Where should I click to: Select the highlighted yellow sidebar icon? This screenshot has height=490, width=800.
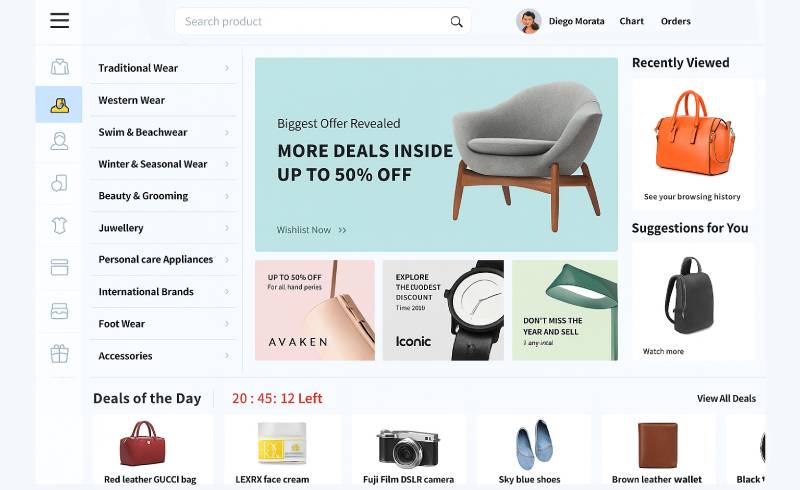click(59, 105)
